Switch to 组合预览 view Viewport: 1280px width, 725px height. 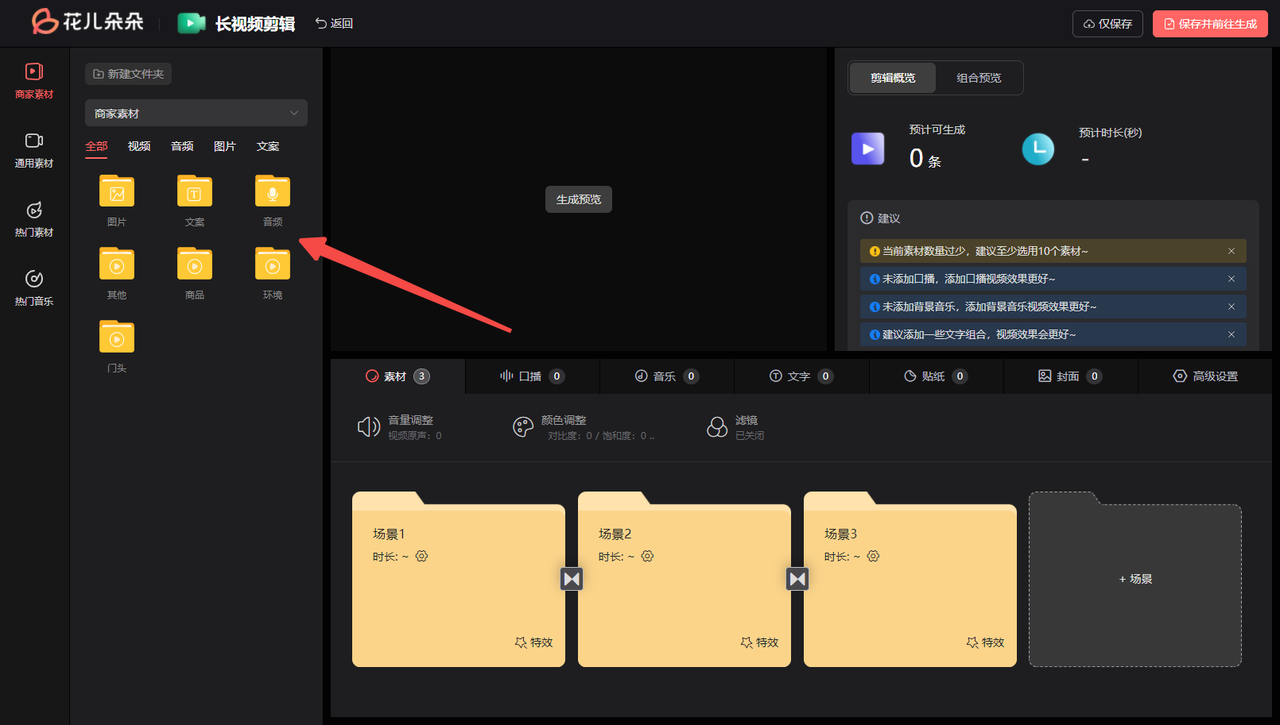(978, 78)
